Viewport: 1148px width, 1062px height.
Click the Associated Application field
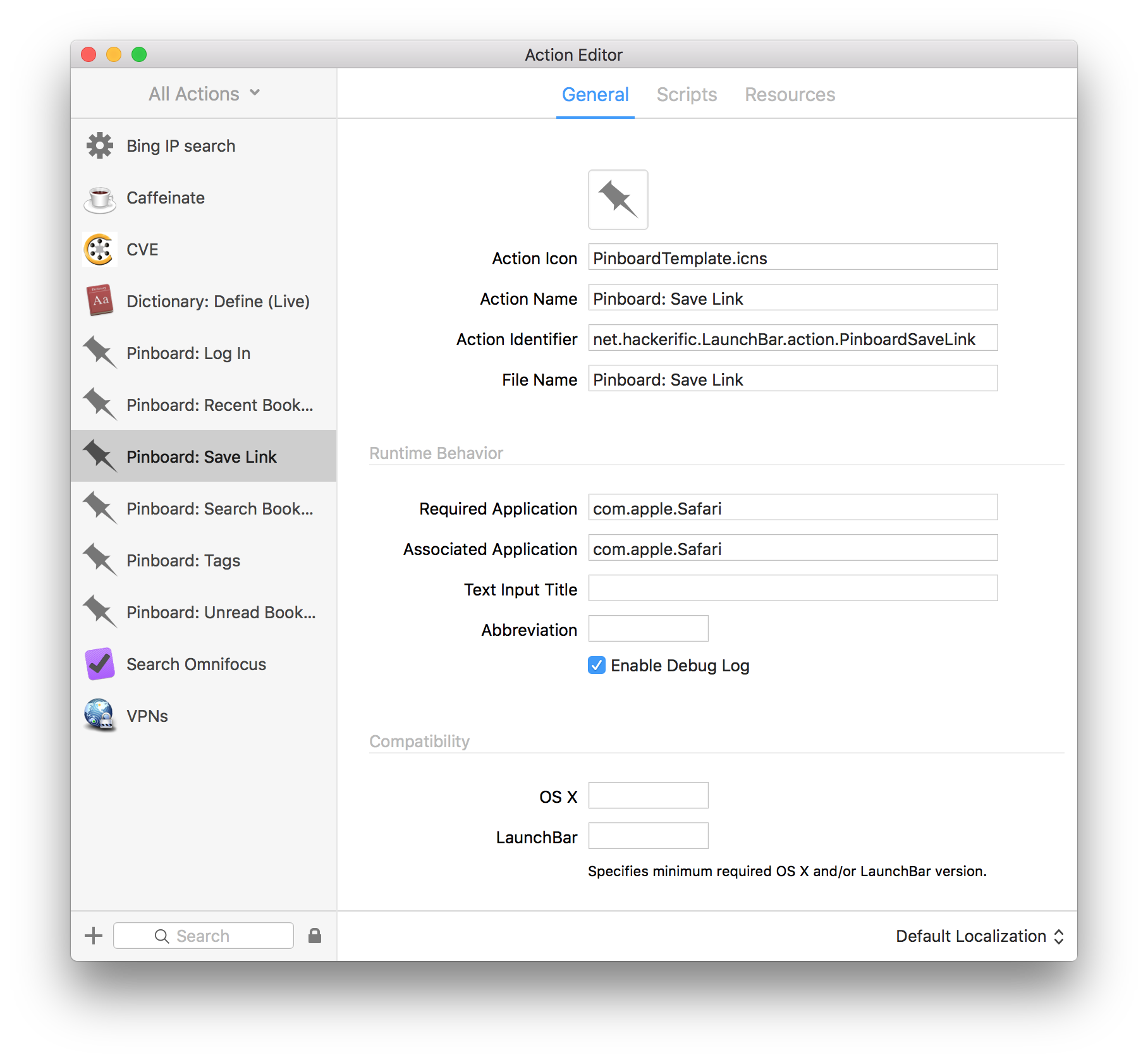(x=793, y=548)
